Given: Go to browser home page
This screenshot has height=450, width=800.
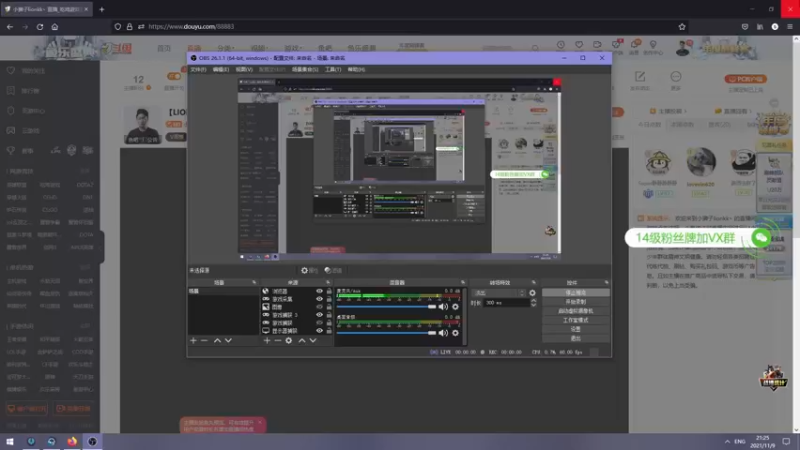Looking at the screenshot, I should click(x=55, y=27).
